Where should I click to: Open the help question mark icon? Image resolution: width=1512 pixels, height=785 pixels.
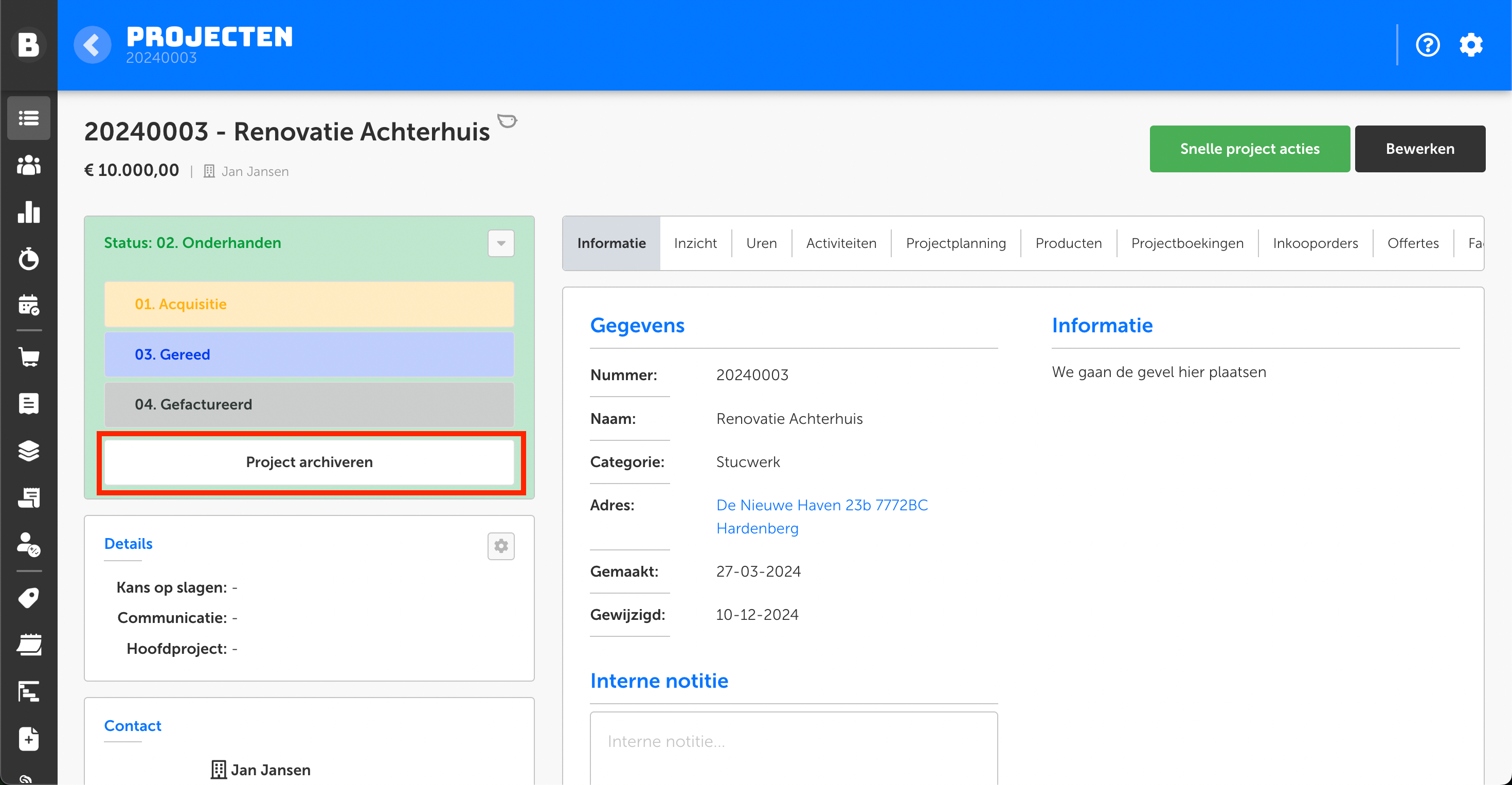tap(1428, 45)
